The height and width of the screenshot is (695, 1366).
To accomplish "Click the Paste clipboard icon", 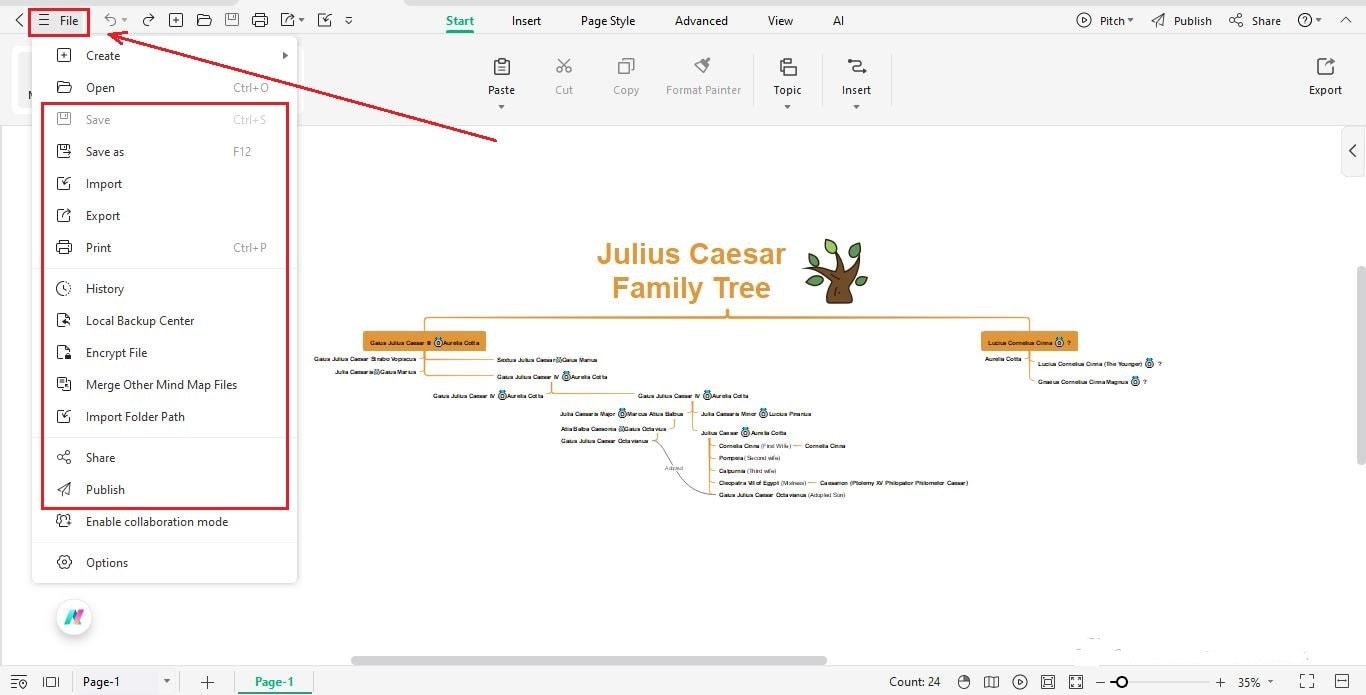I will (x=502, y=67).
